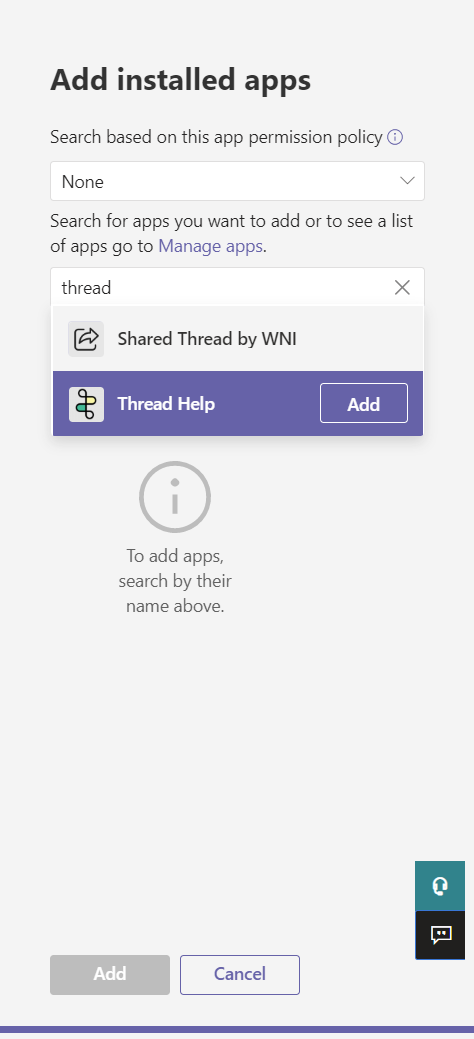Open the black chat feedback icon
The width and height of the screenshot is (474, 1039).
(440, 935)
